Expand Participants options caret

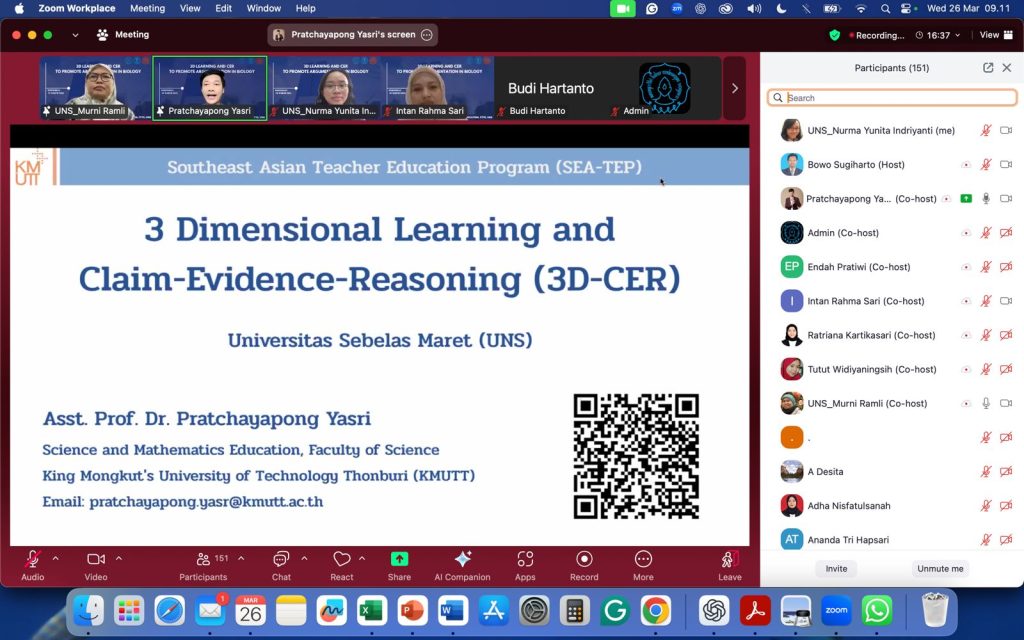(241, 558)
